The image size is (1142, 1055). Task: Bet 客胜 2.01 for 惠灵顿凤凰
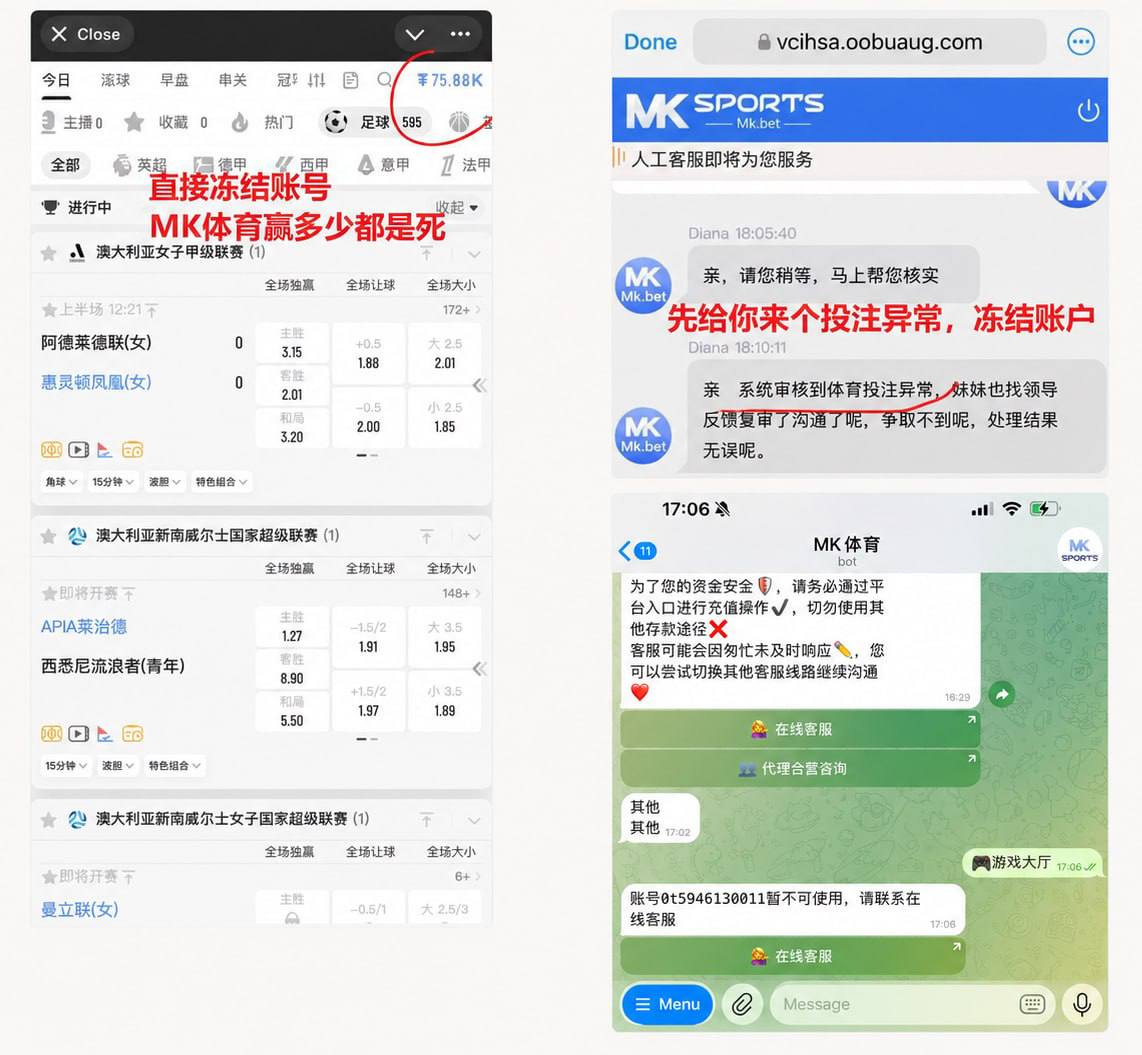292,385
